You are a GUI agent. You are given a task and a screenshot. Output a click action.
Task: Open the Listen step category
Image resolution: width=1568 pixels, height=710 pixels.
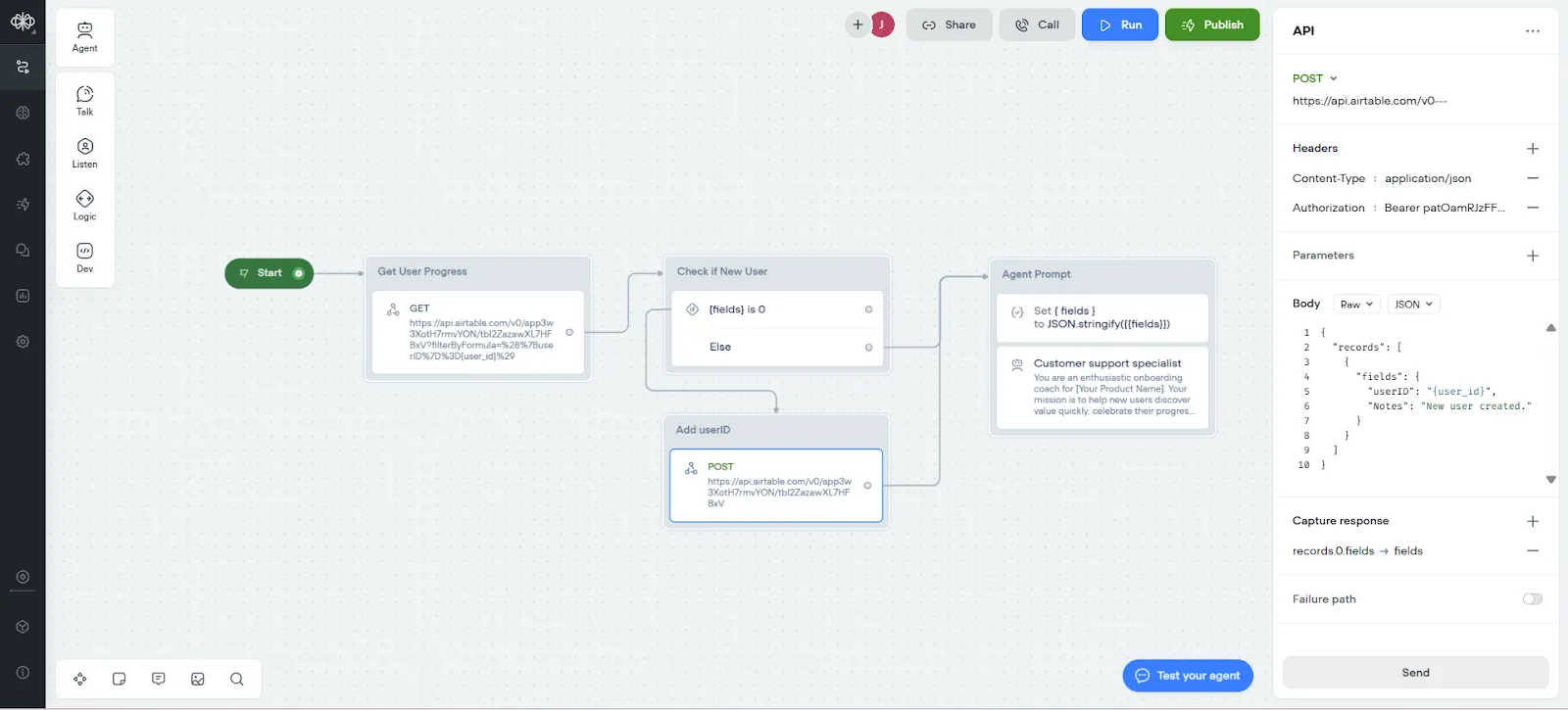(x=85, y=153)
